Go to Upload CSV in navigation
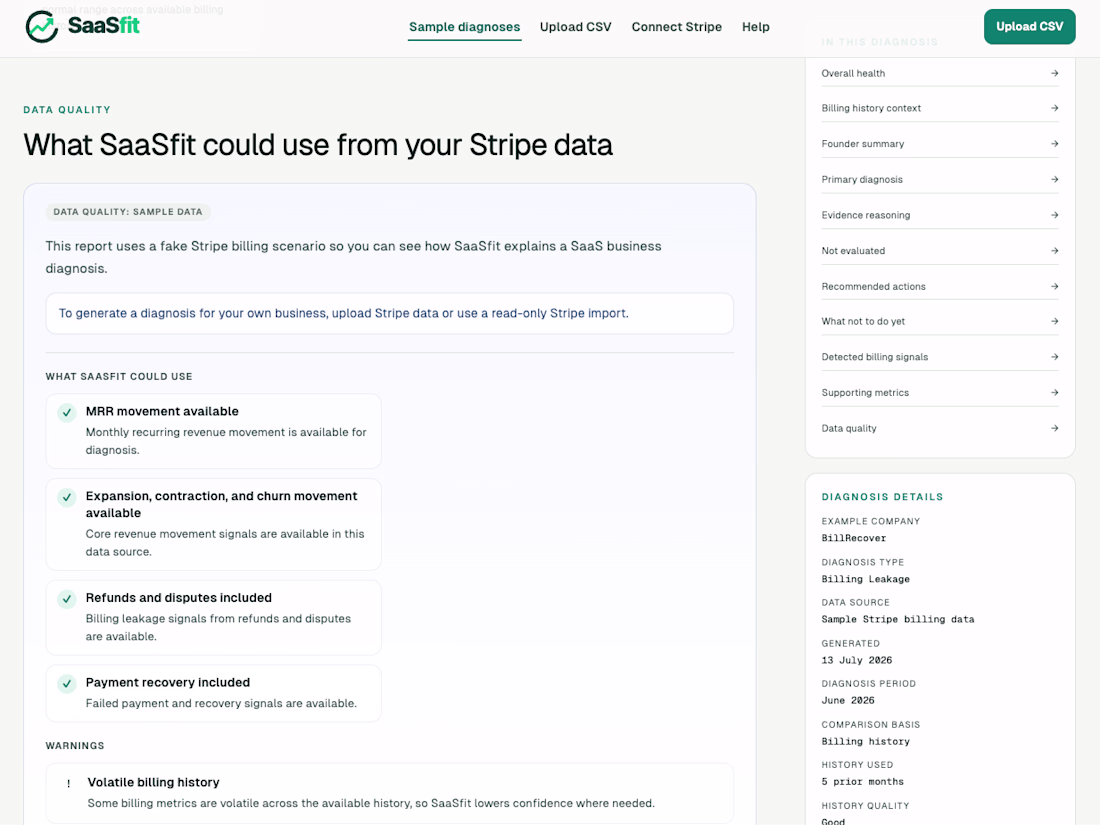The width and height of the screenshot is (1100, 825). (575, 27)
